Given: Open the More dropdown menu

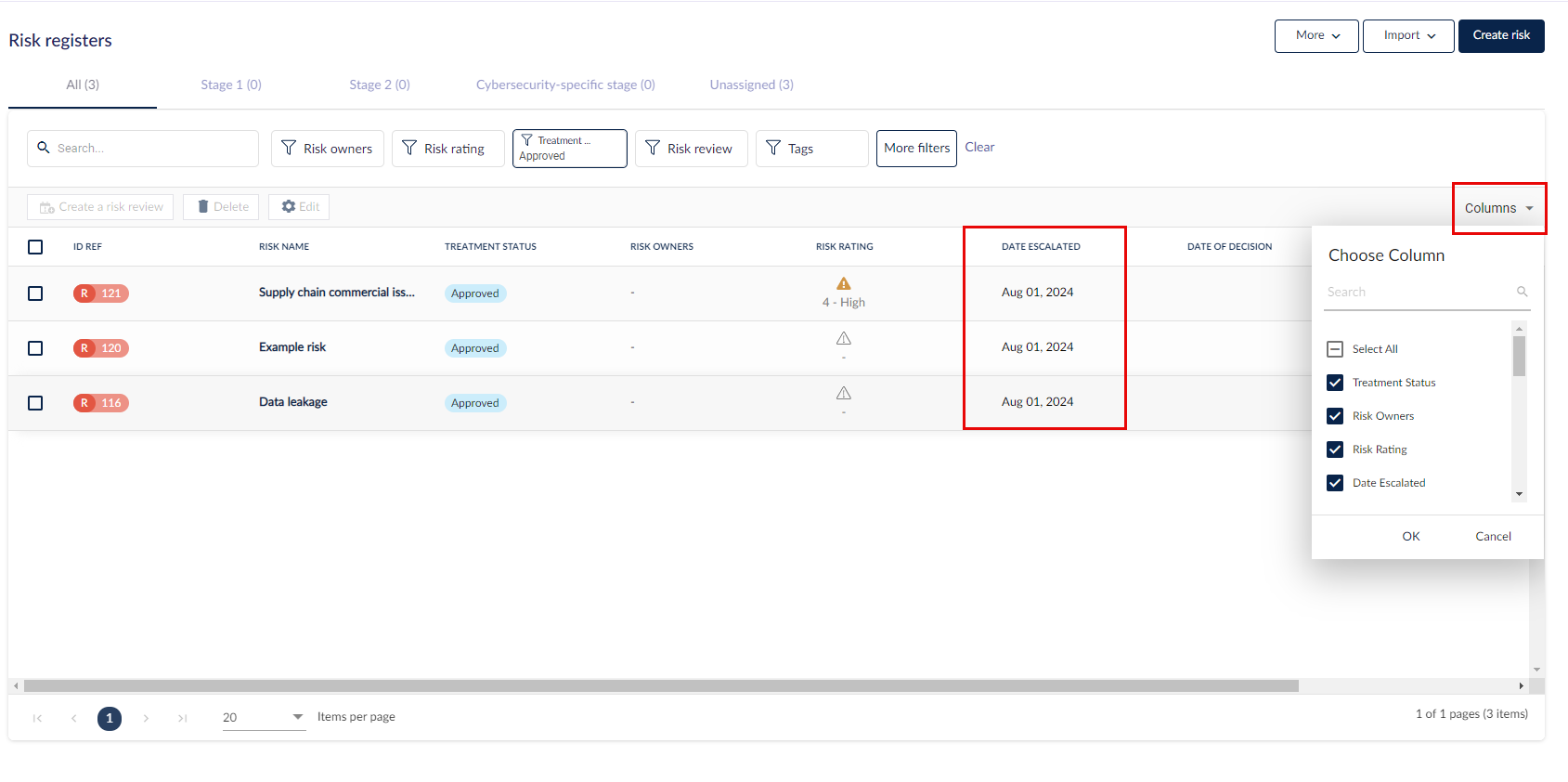Looking at the screenshot, I should point(1316,36).
